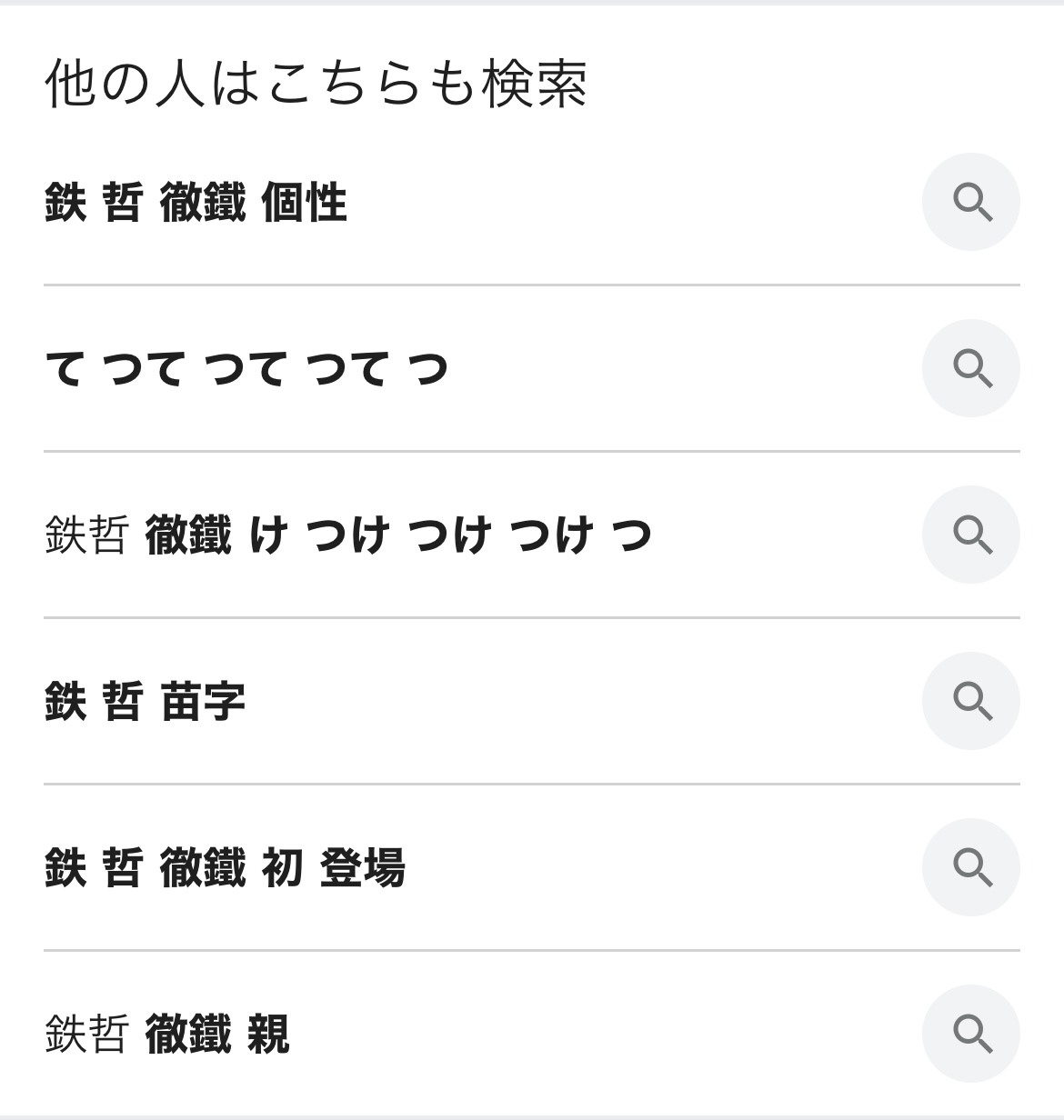The height and width of the screenshot is (1120, 1064).
Task: Click magnifier next to 鉄哲 徹鐵 親
Action: 970,1034
